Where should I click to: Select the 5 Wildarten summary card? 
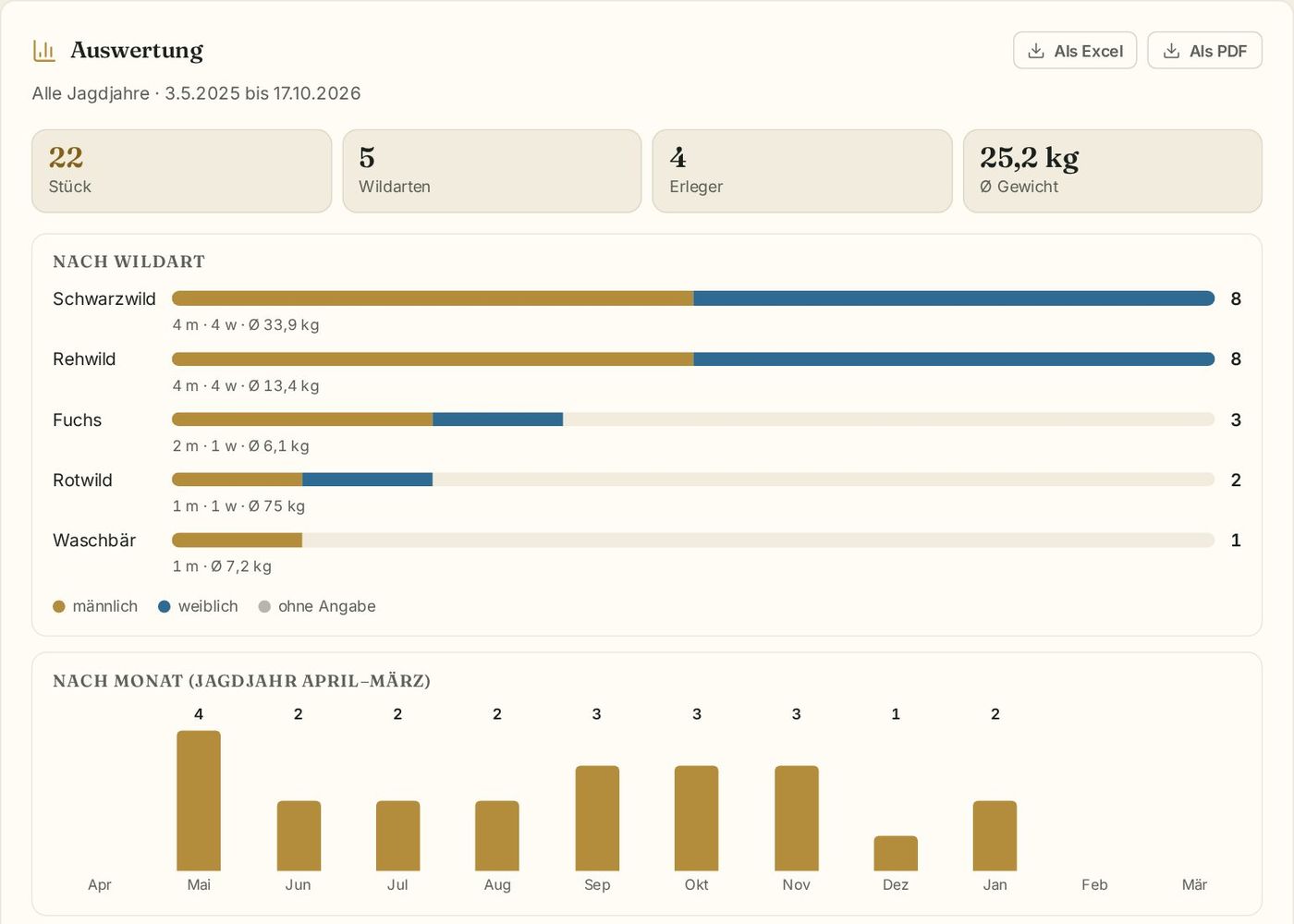tap(492, 171)
